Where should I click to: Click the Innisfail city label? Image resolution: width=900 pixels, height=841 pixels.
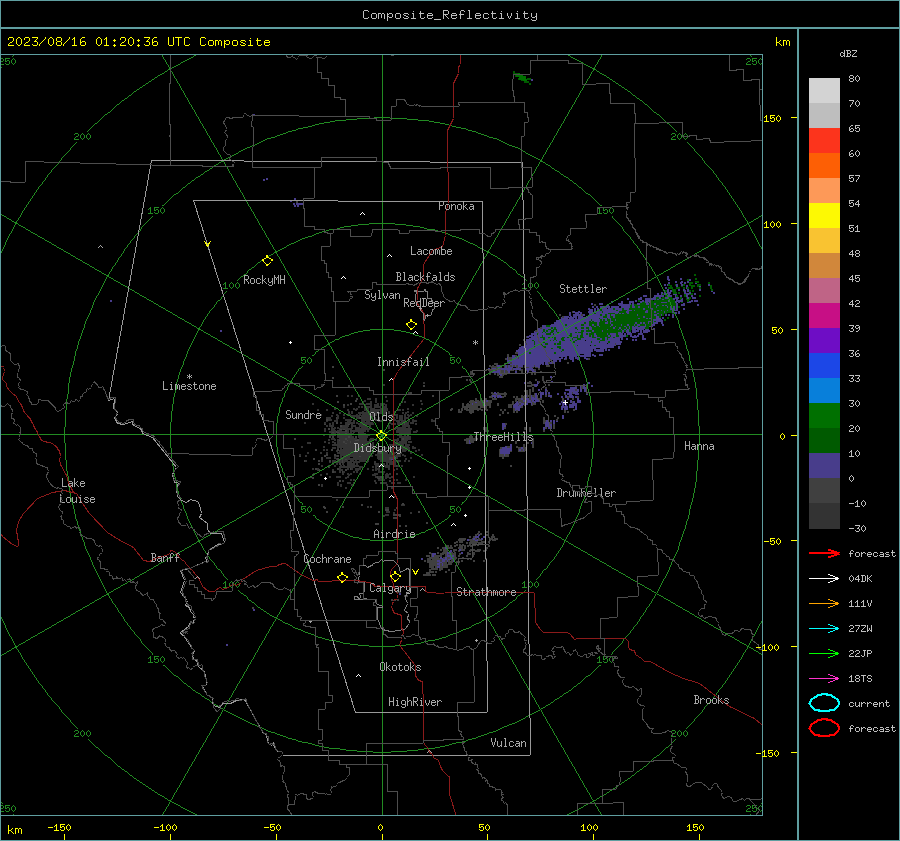pos(403,362)
